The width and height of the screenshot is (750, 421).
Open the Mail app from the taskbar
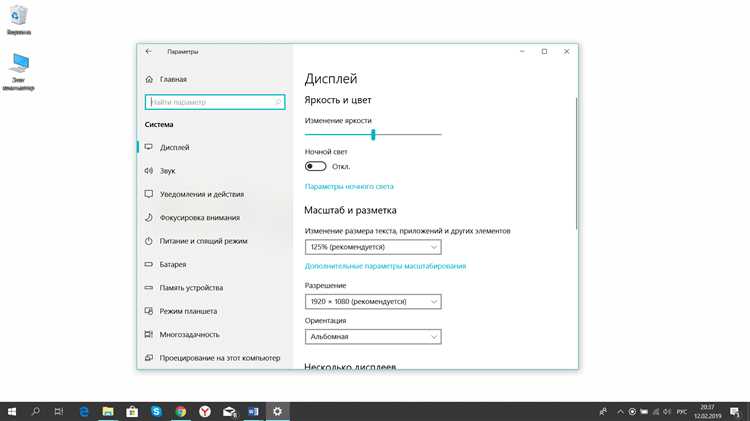click(230, 411)
